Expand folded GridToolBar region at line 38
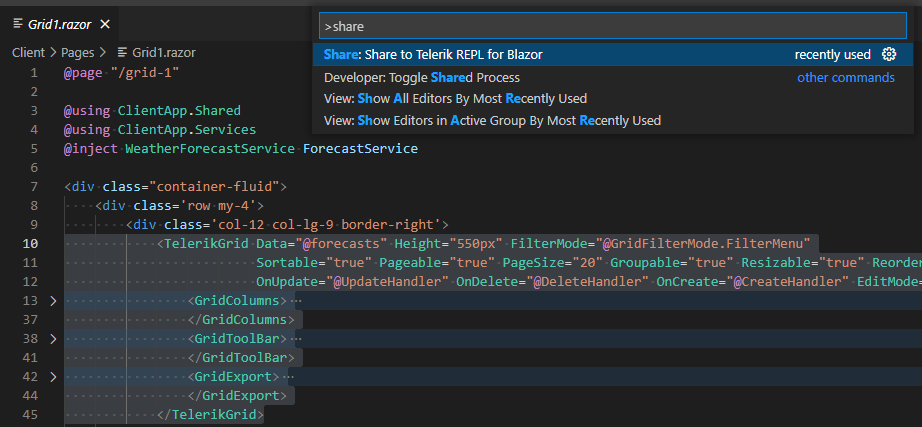 (x=53, y=339)
